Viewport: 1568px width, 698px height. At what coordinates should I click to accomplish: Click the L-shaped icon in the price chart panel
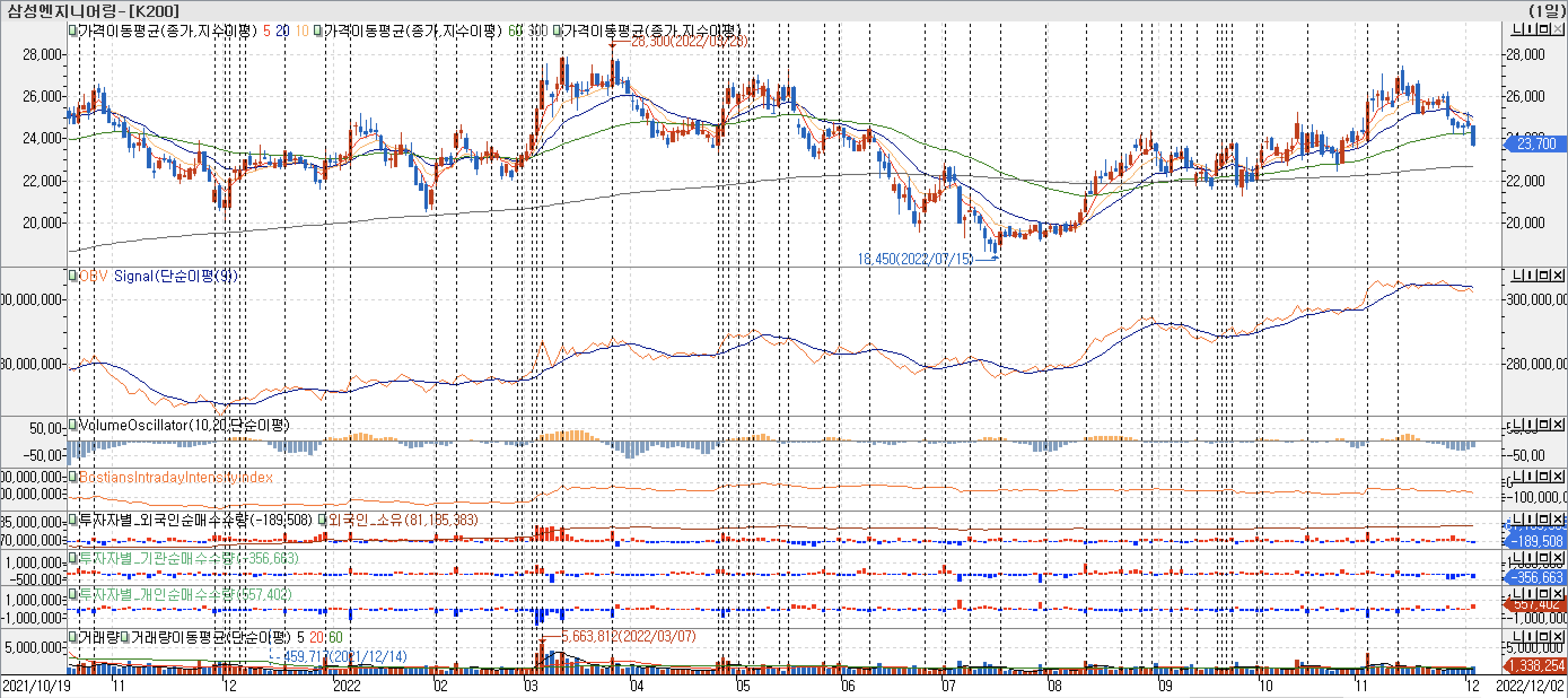[x=1517, y=29]
